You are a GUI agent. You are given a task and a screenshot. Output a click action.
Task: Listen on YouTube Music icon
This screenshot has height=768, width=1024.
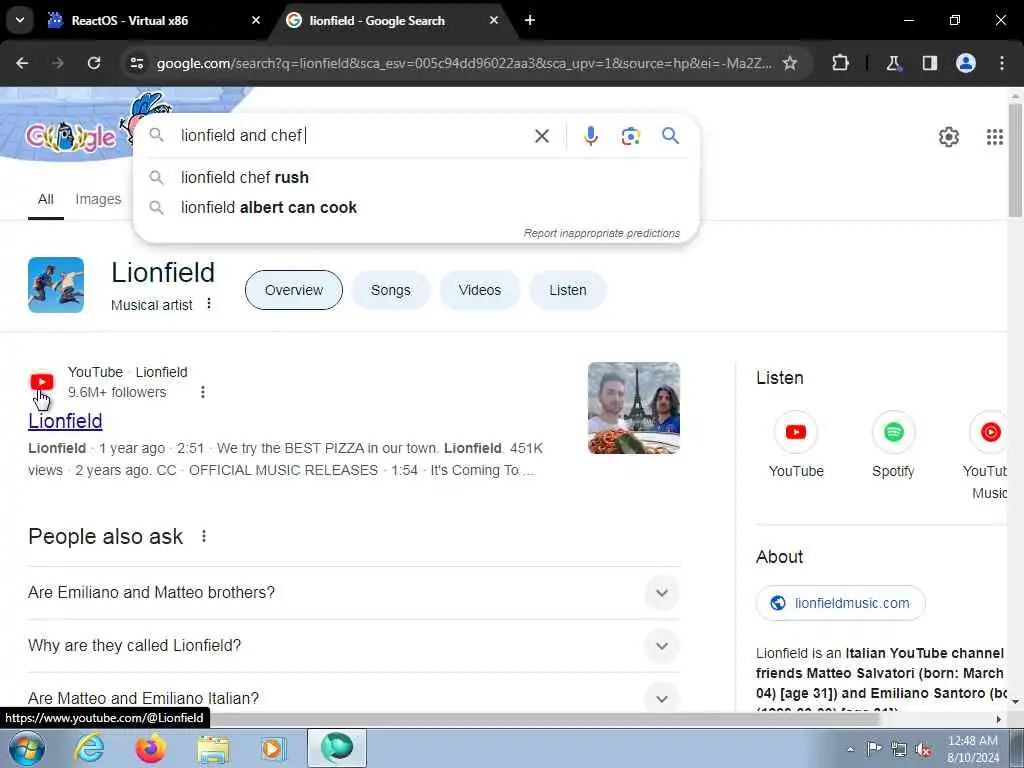click(x=989, y=432)
